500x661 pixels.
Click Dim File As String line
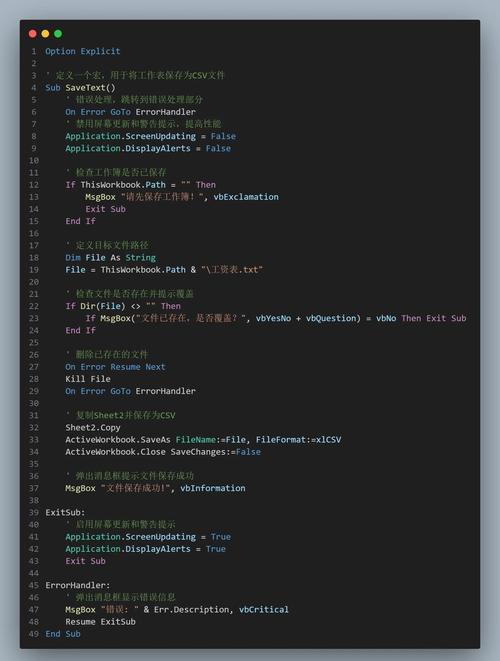(x=110, y=258)
